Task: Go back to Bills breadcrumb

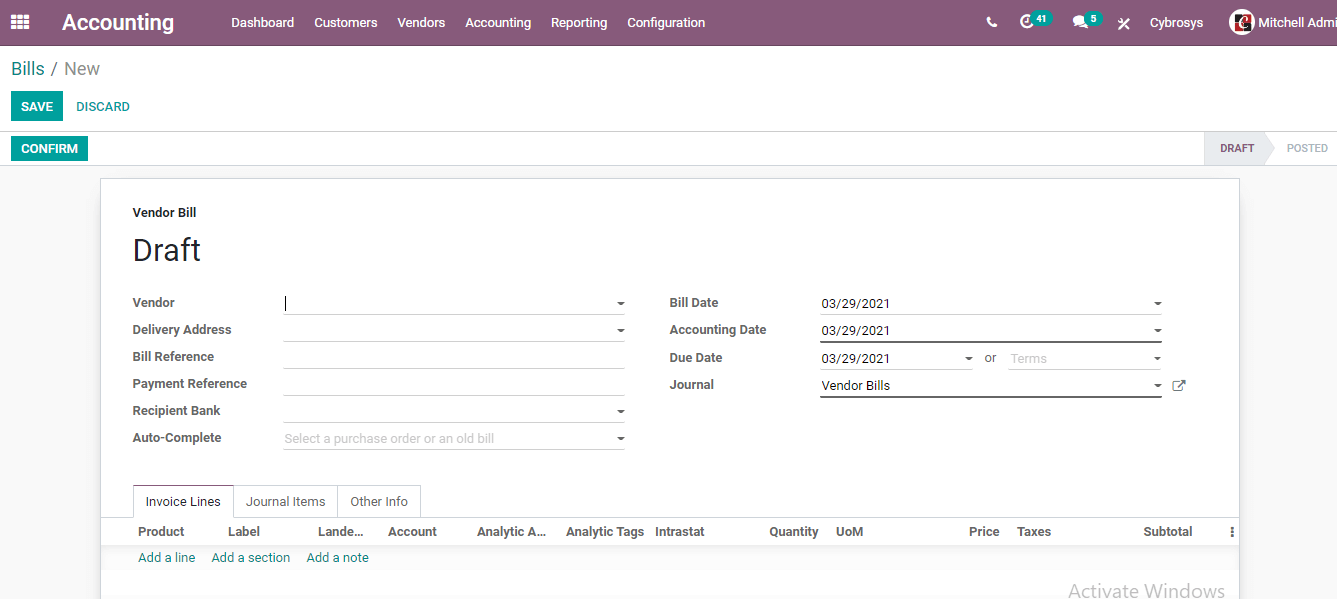Action: 28,69
